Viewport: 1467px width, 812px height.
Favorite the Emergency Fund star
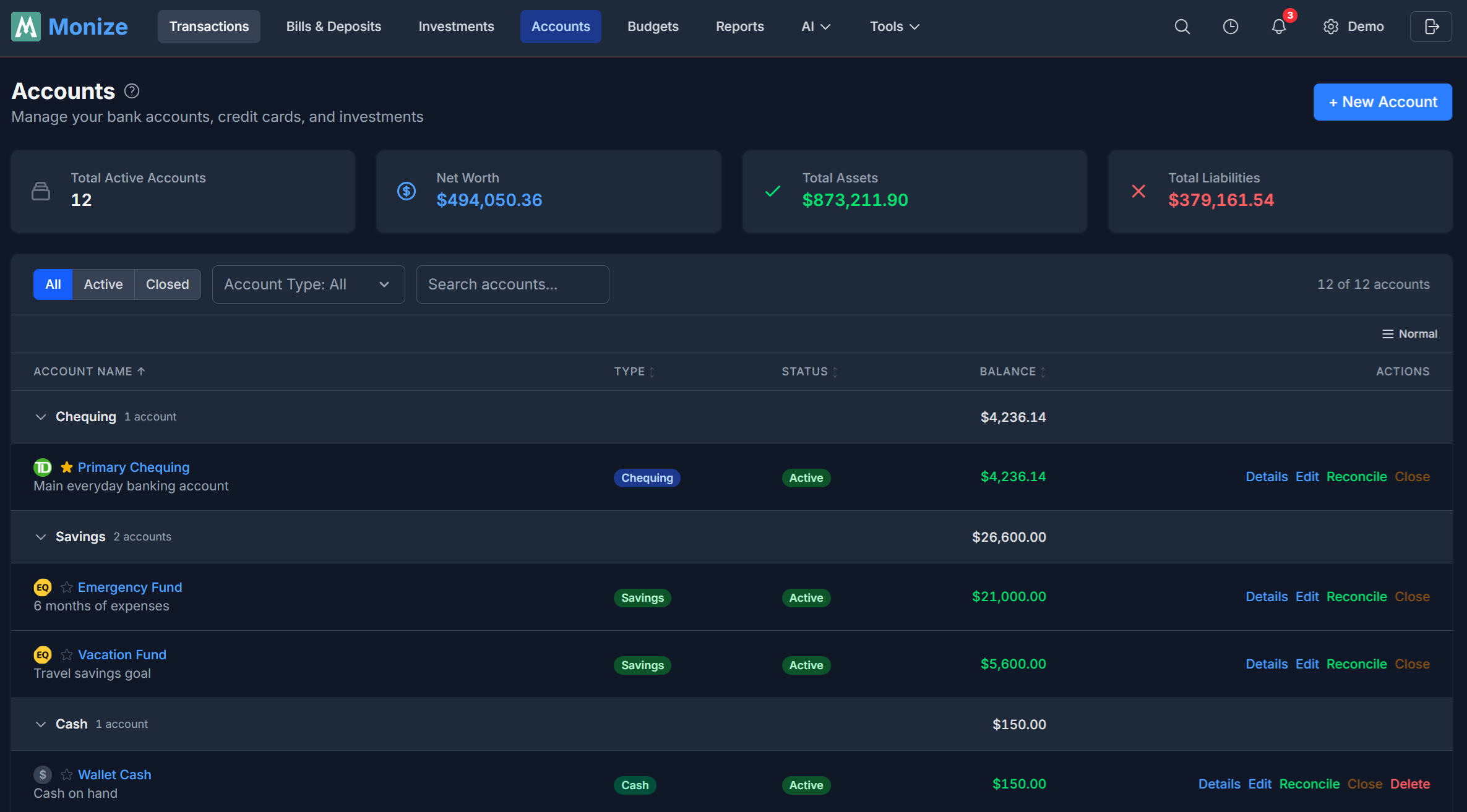(67, 588)
